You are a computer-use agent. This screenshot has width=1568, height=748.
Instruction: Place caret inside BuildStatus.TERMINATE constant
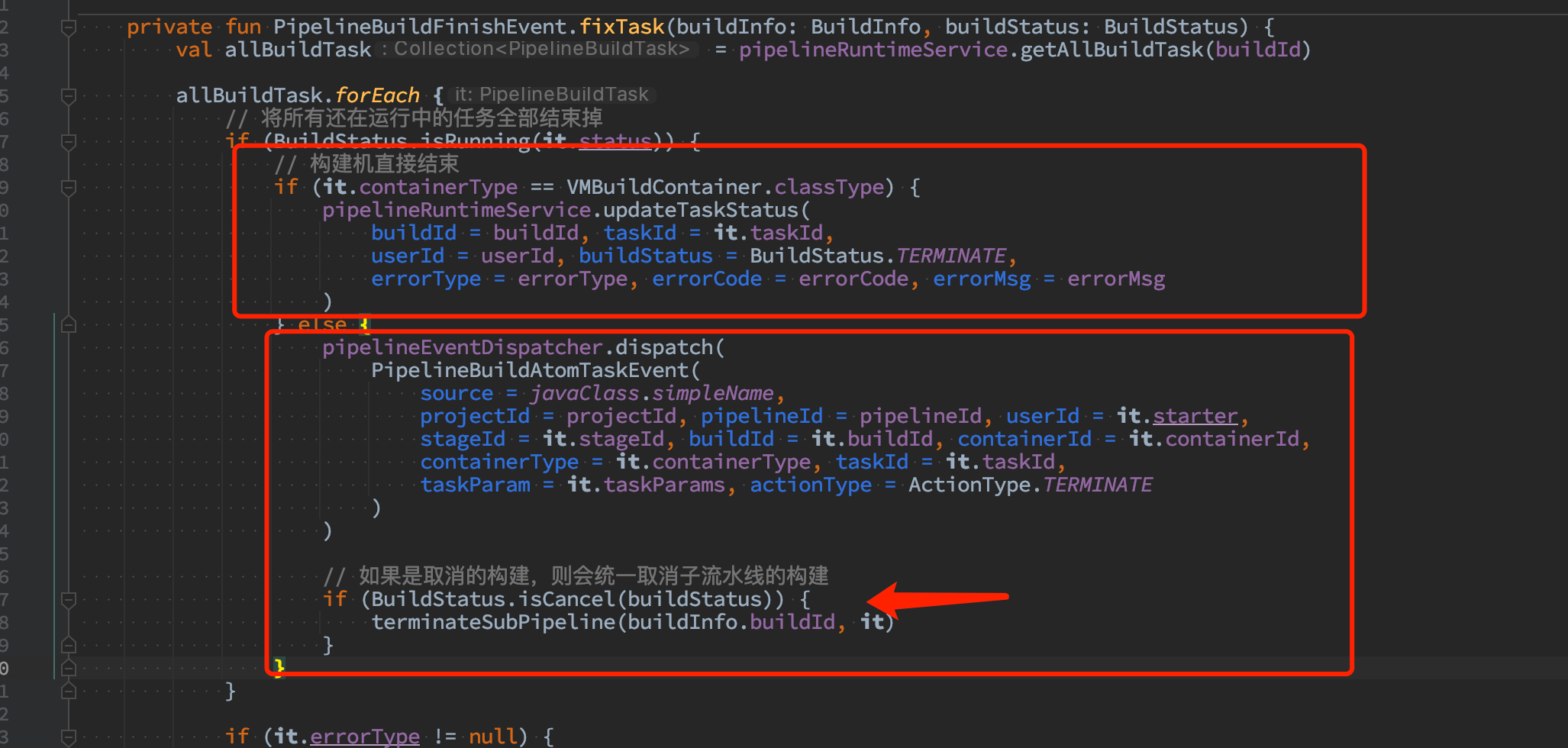click(951, 255)
